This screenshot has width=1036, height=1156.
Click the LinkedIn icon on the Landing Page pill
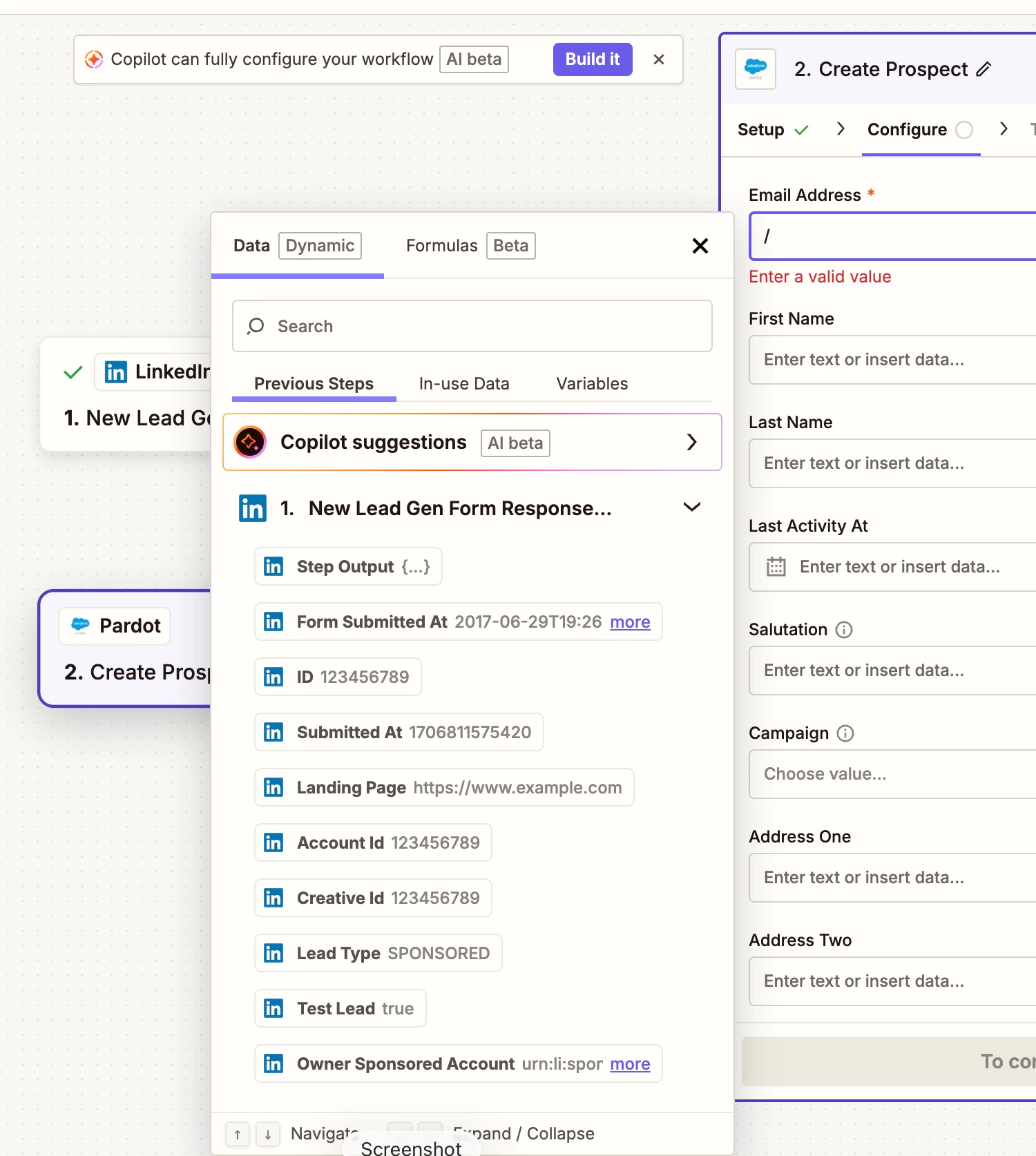(274, 787)
